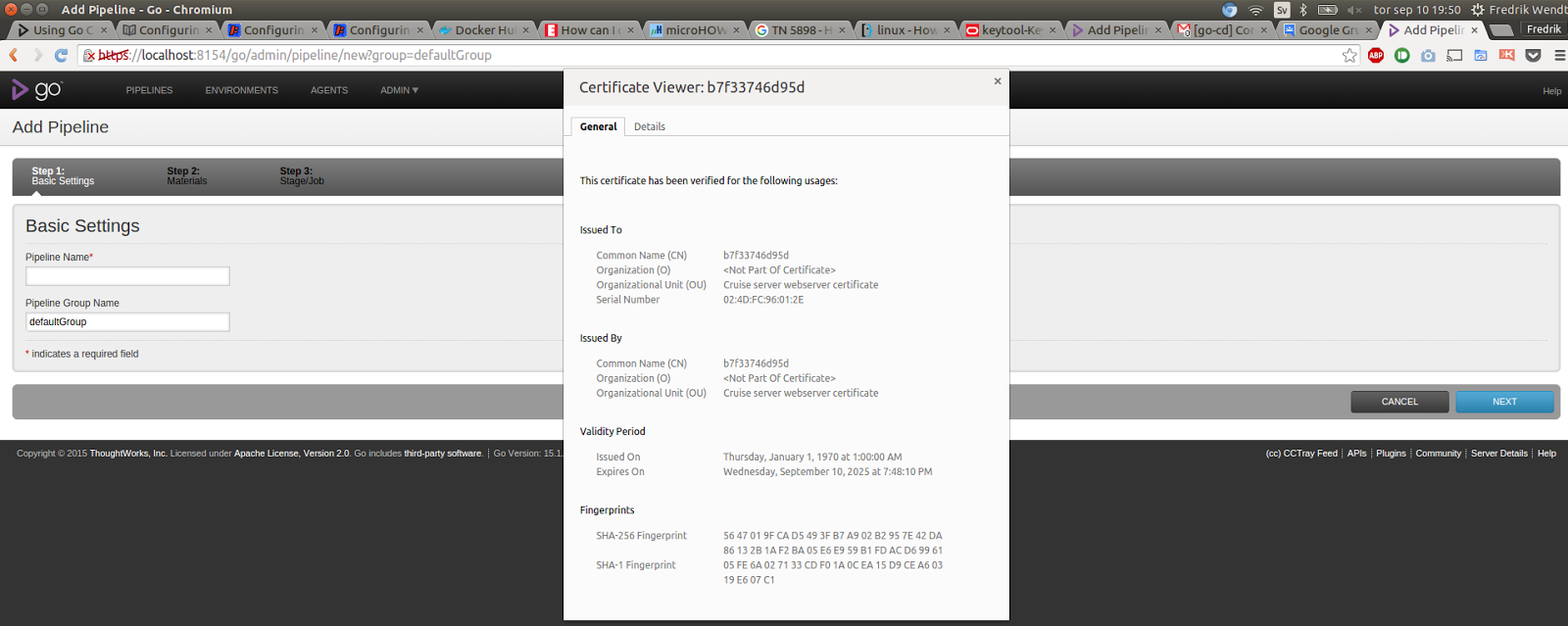Click the Go logo in the header
1568x626 pixels.
(36, 90)
